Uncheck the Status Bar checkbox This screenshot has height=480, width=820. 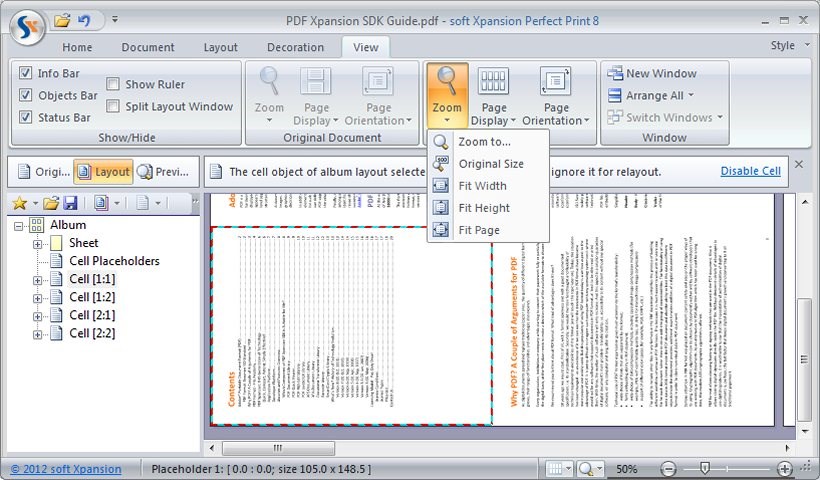pos(25,117)
